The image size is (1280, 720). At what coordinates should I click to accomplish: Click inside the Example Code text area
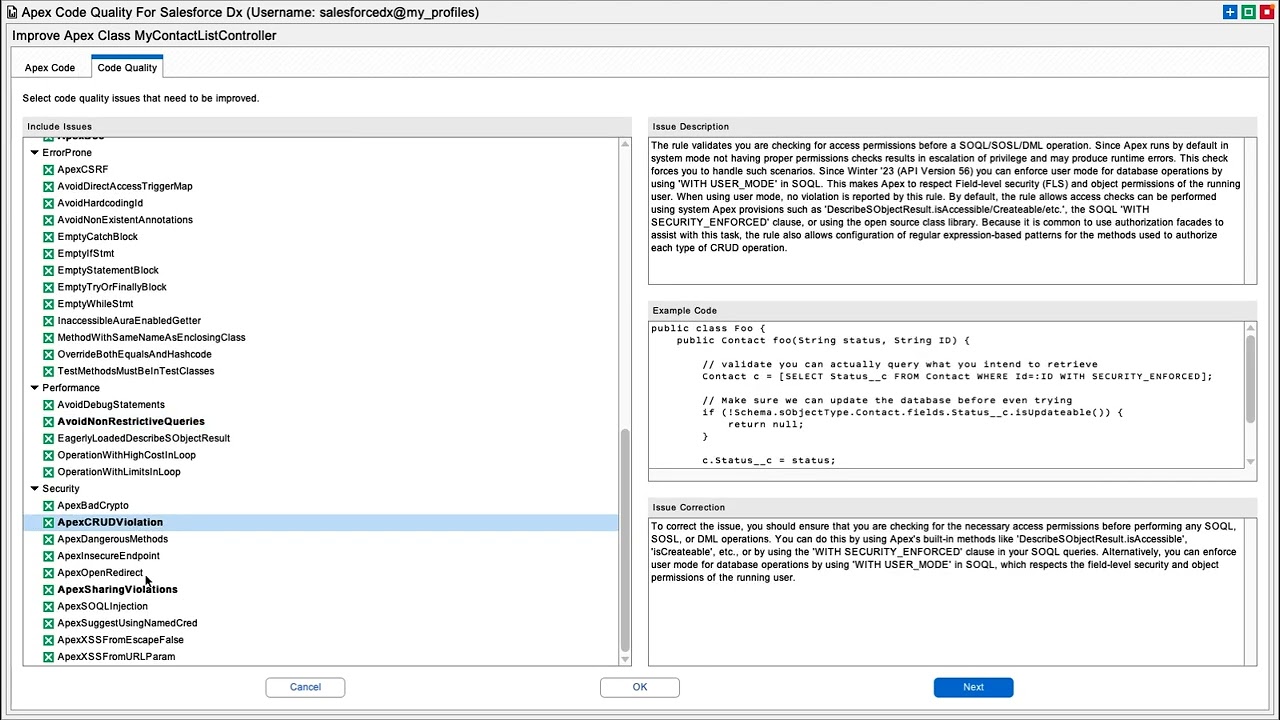(946, 394)
